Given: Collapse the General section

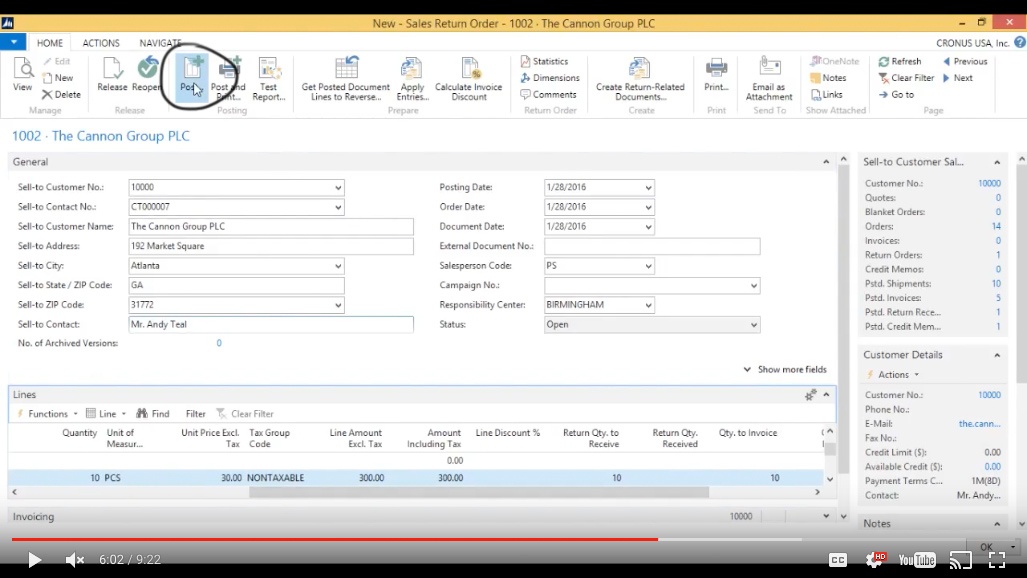Looking at the screenshot, I should (826, 162).
